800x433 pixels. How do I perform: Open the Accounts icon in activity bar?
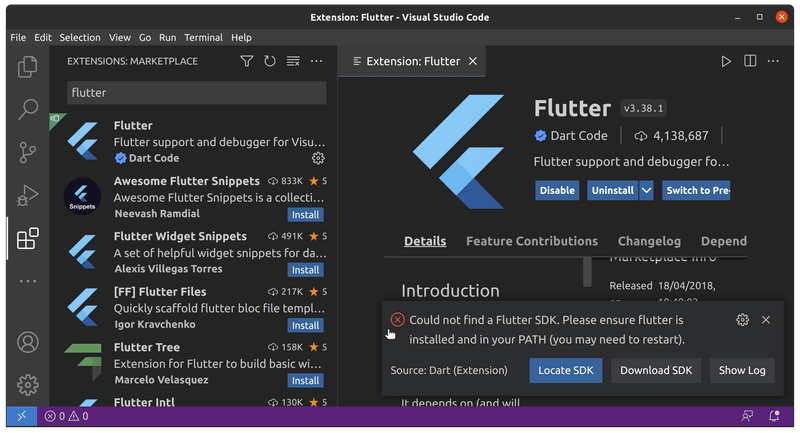pos(28,342)
